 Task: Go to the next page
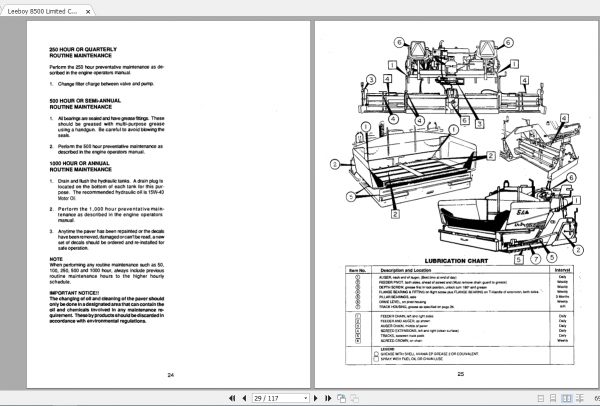click(316, 398)
